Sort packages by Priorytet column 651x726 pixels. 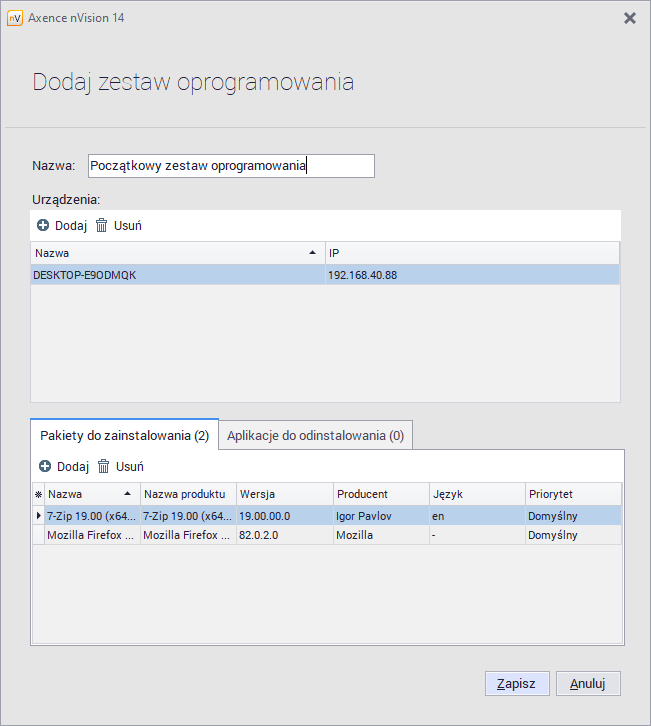click(570, 494)
